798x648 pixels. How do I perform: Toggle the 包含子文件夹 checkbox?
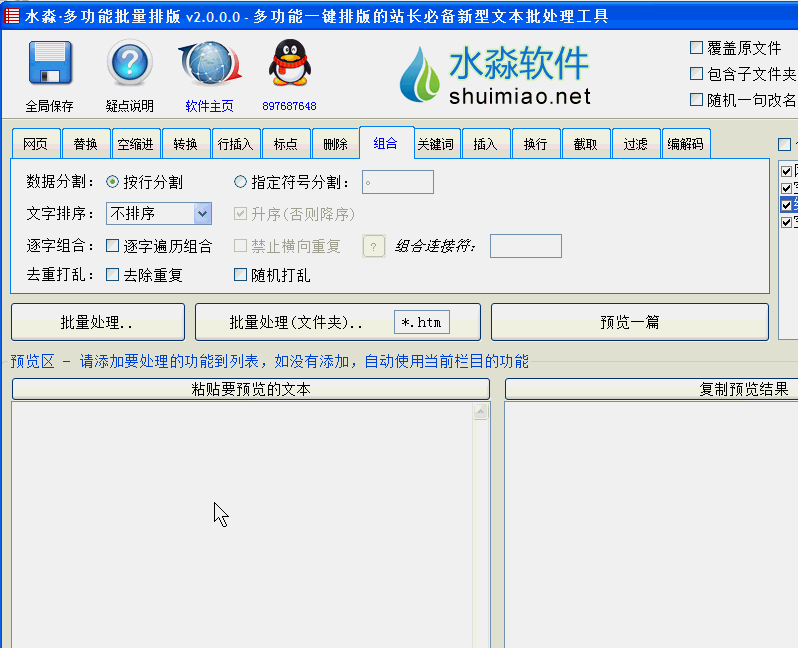point(697,74)
